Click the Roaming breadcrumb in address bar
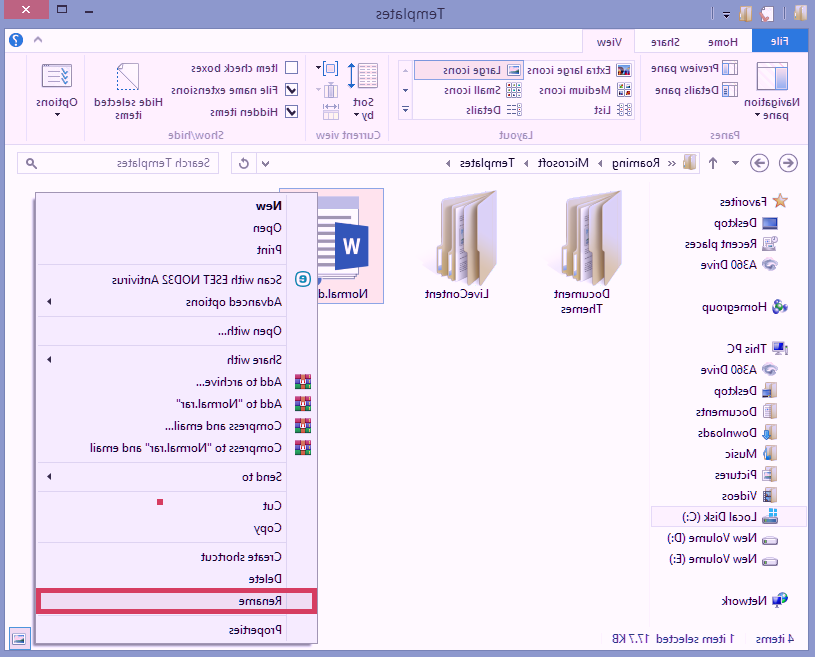This screenshot has width=815, height=657. (x=636, y=163)
